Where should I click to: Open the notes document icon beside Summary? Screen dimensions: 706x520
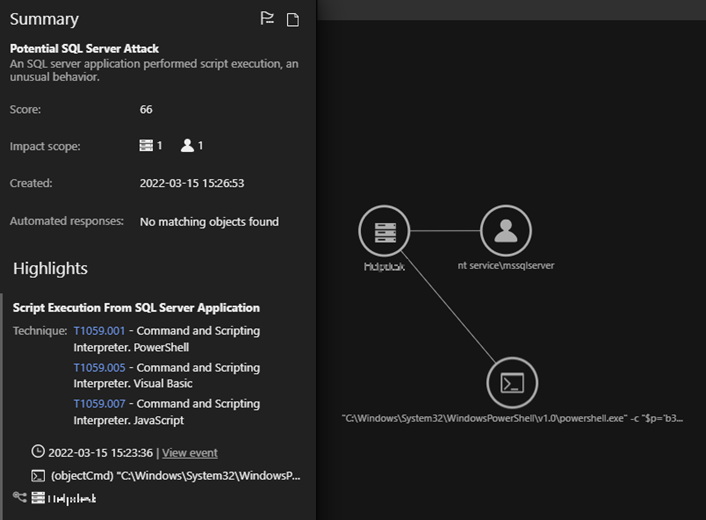(x=293, y=19)
